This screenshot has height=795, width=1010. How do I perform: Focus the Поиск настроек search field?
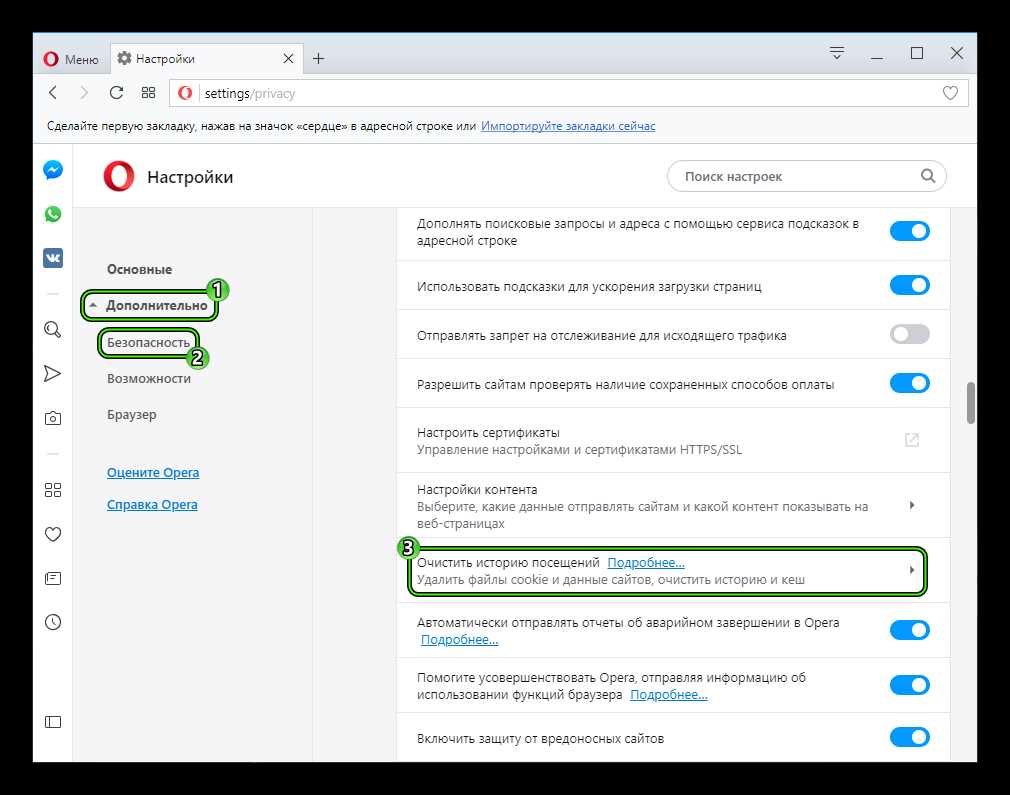point(806,176)
